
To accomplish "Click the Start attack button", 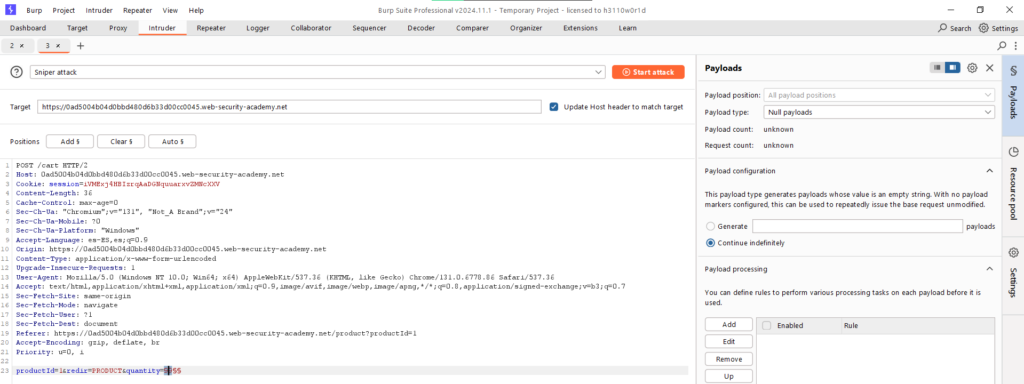I will click(x=648, y=72).
